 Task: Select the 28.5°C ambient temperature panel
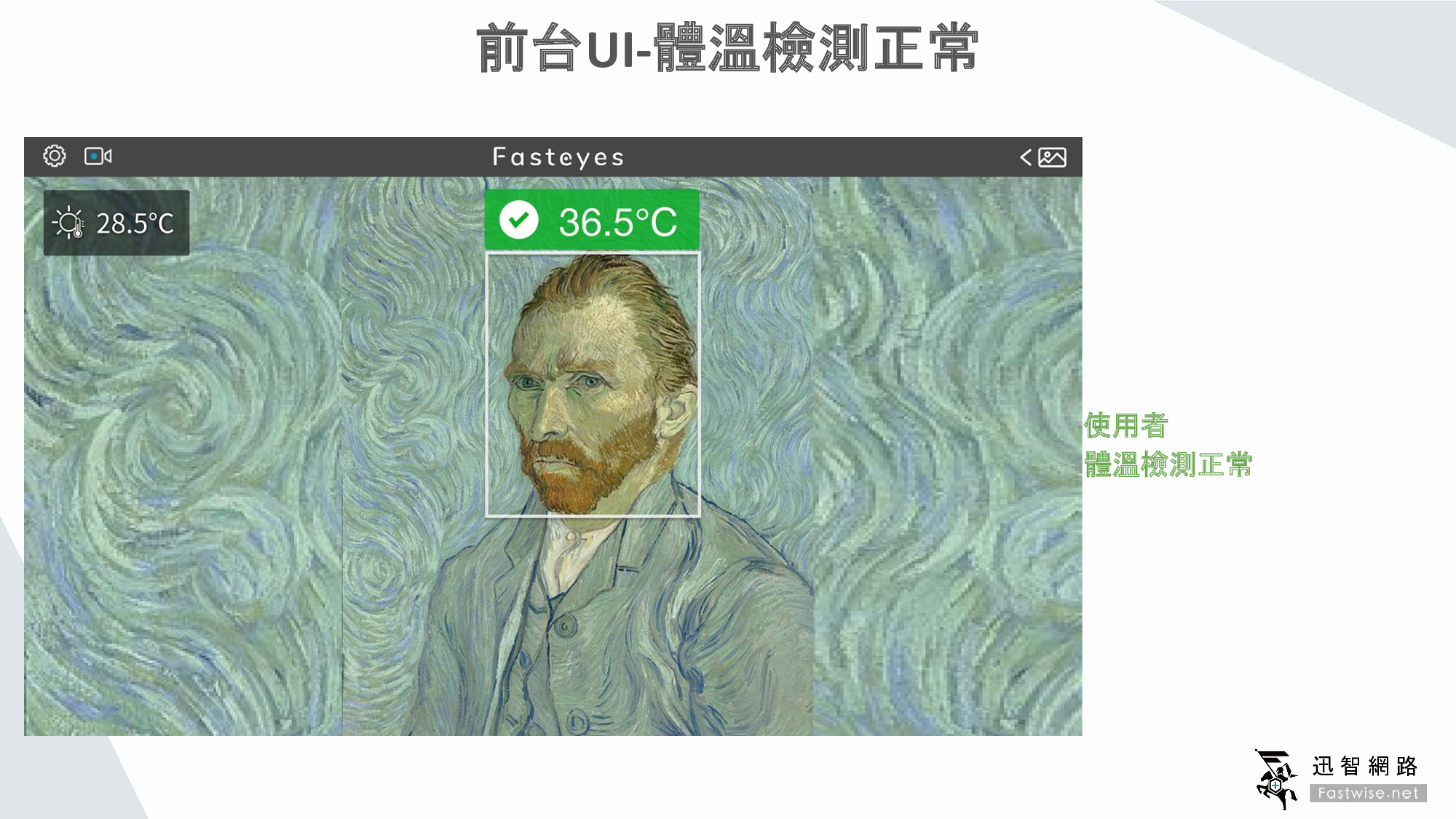click(116, 223)
